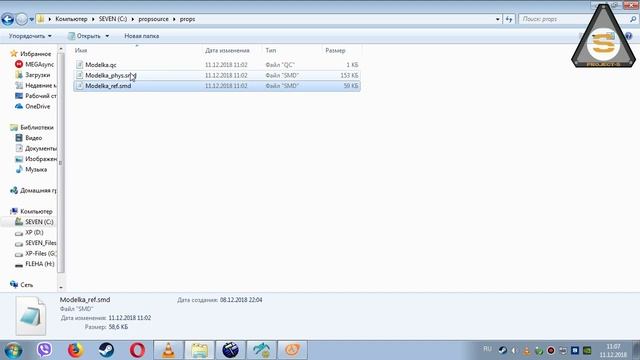The image size is (640, 360).
Task: Click the folder icon in the address bar
Action: click(x=41, y=19)
